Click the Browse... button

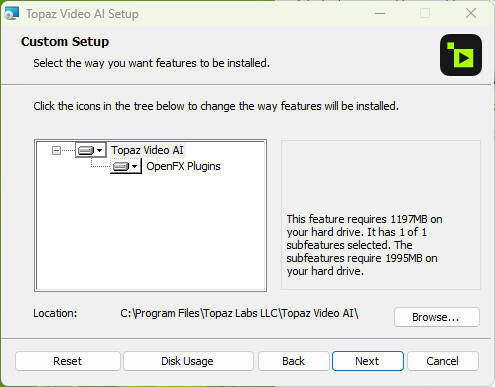coord(437,317)
